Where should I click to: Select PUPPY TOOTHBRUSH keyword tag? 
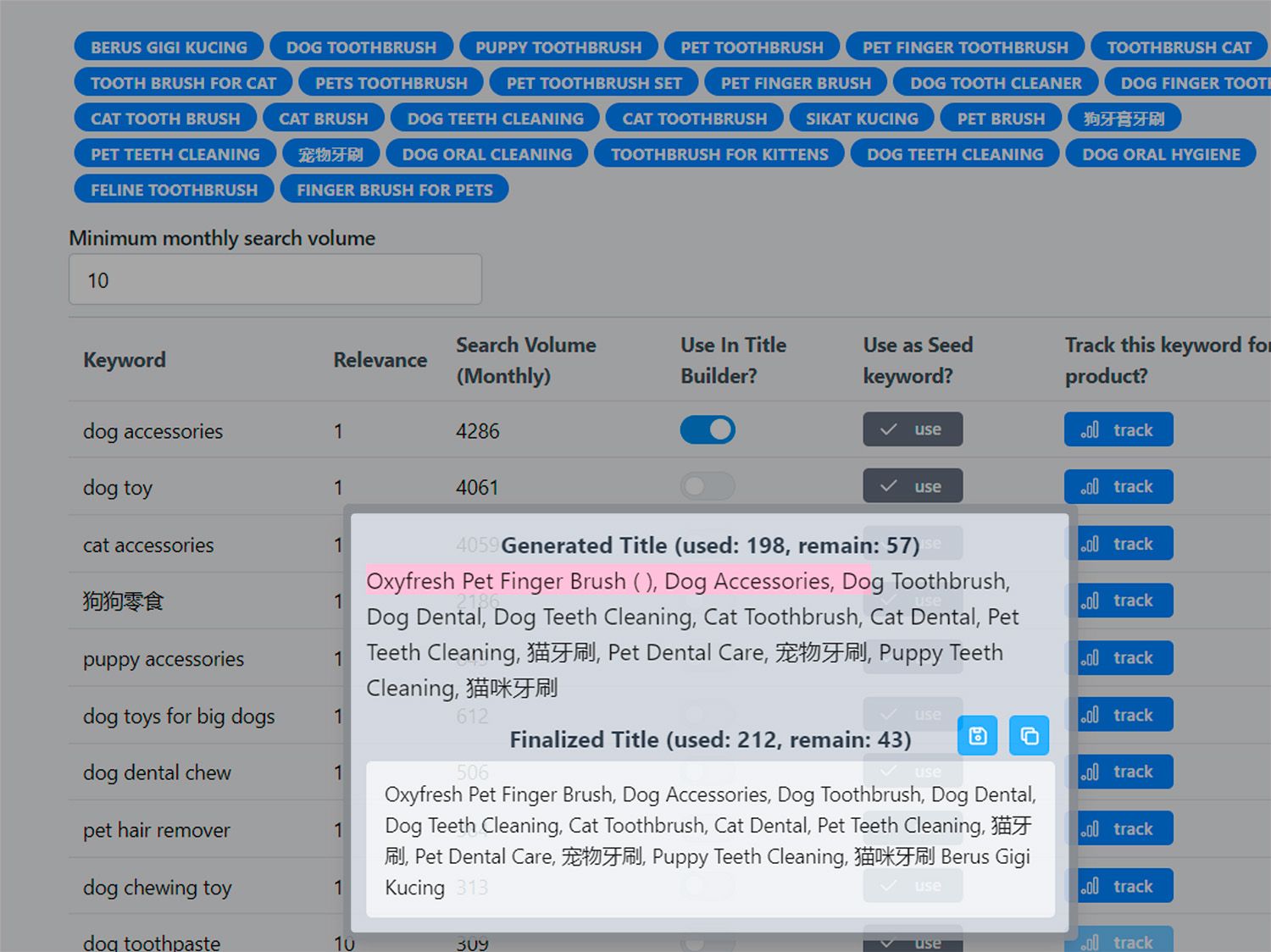pyautogui.click(x=558, y=47)
